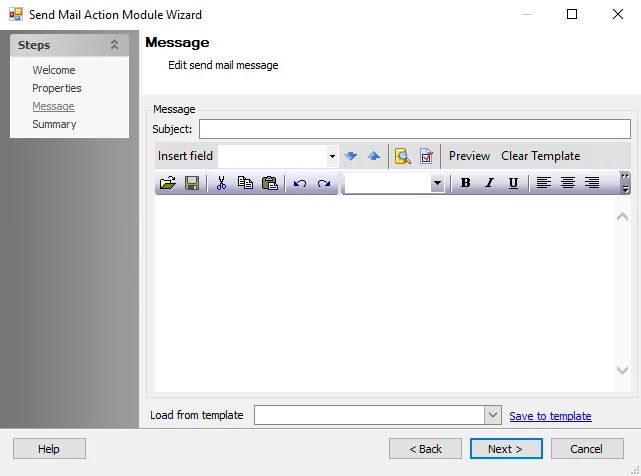Align text left
The image size is (641, 476).
point(544,182)
